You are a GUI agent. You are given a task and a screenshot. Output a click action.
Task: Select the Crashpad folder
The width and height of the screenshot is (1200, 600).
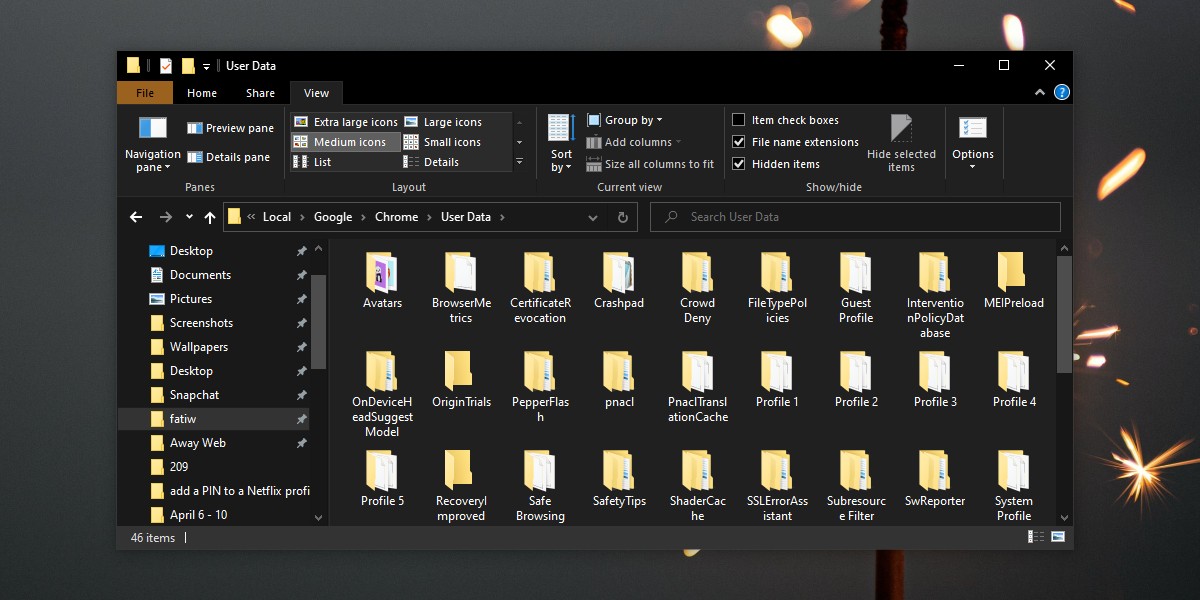(x=619, y=282)
